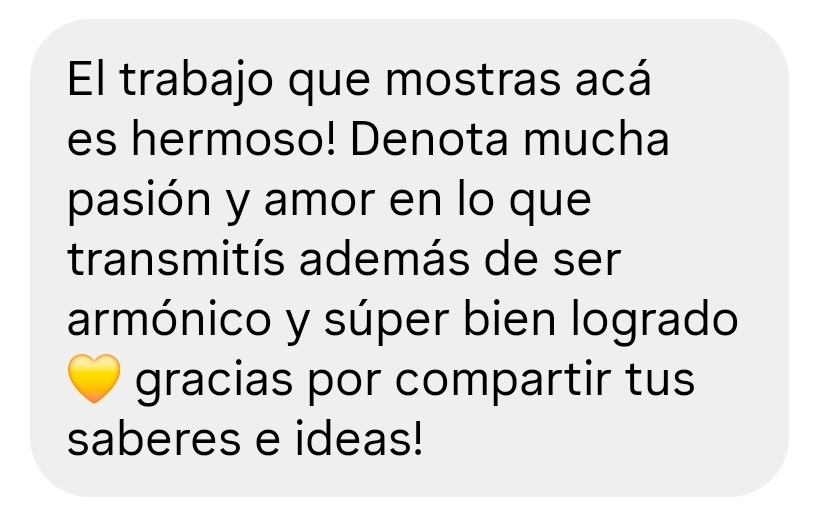
Task: Click the yellow heart emoji
Action: pos(94,379)
